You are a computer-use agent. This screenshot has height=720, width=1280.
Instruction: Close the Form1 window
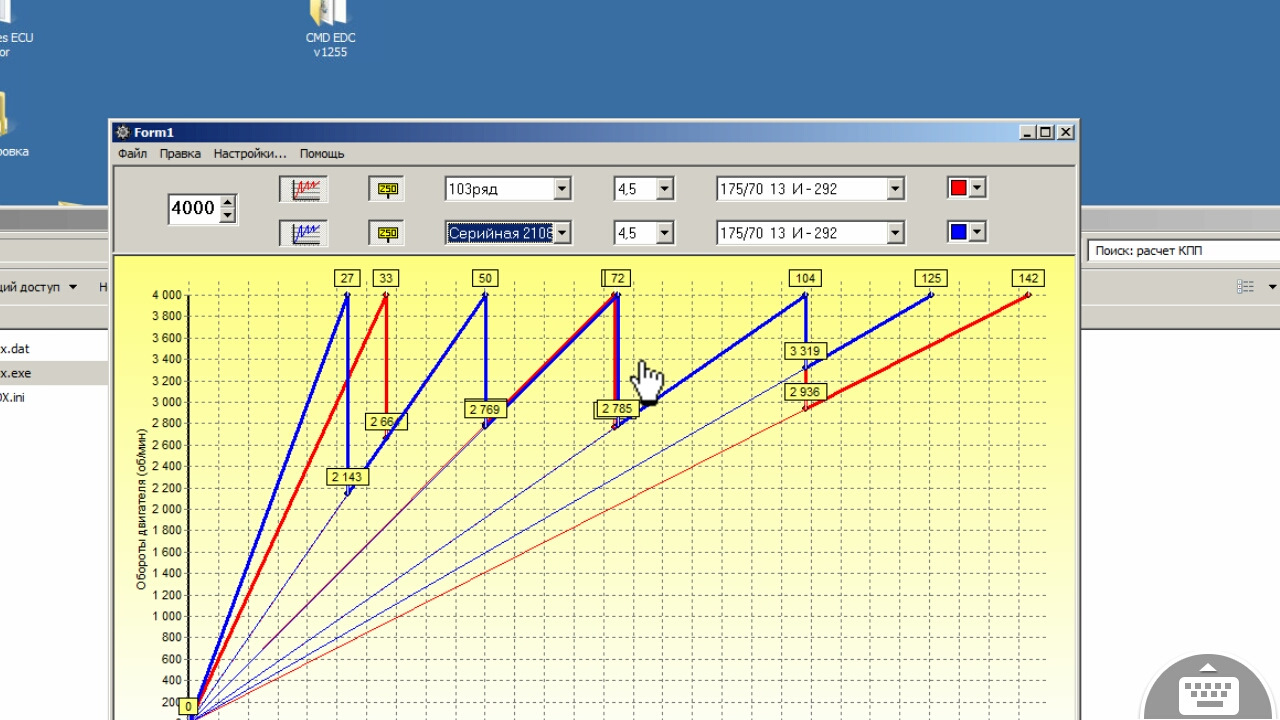coord(1065,132)
